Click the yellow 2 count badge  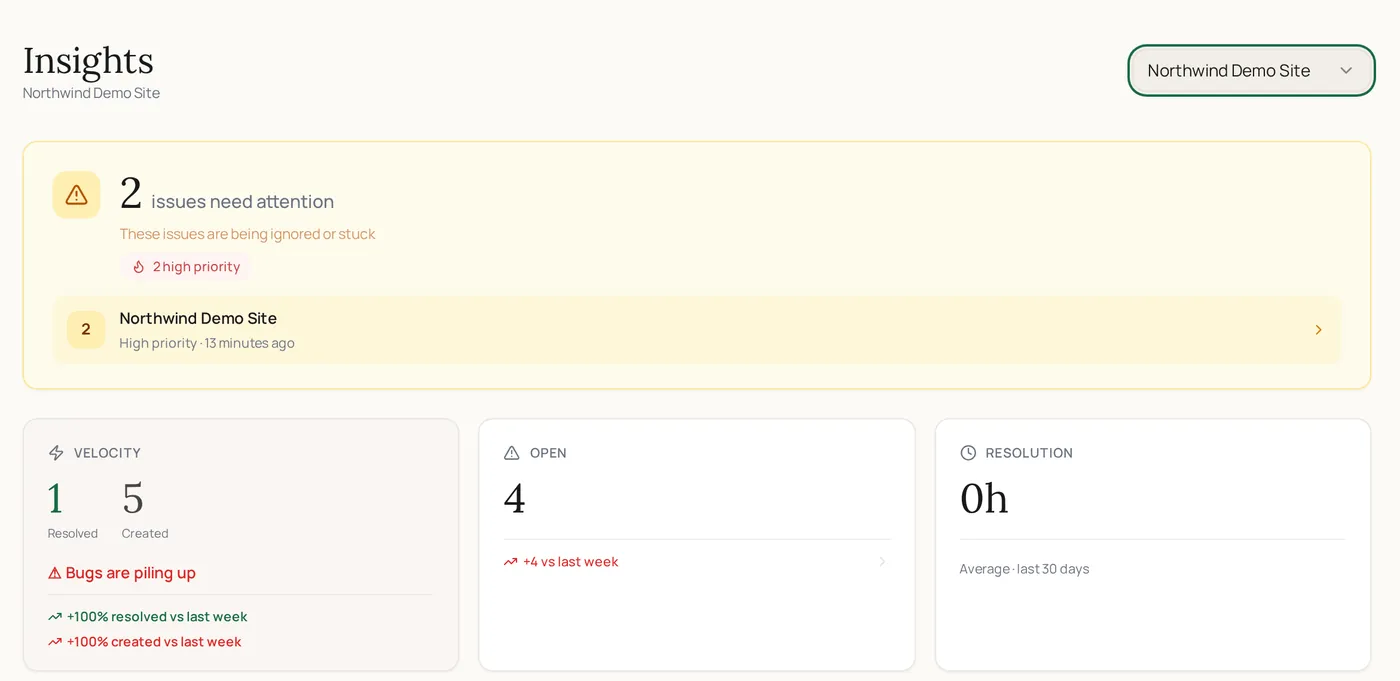(86, 330)
